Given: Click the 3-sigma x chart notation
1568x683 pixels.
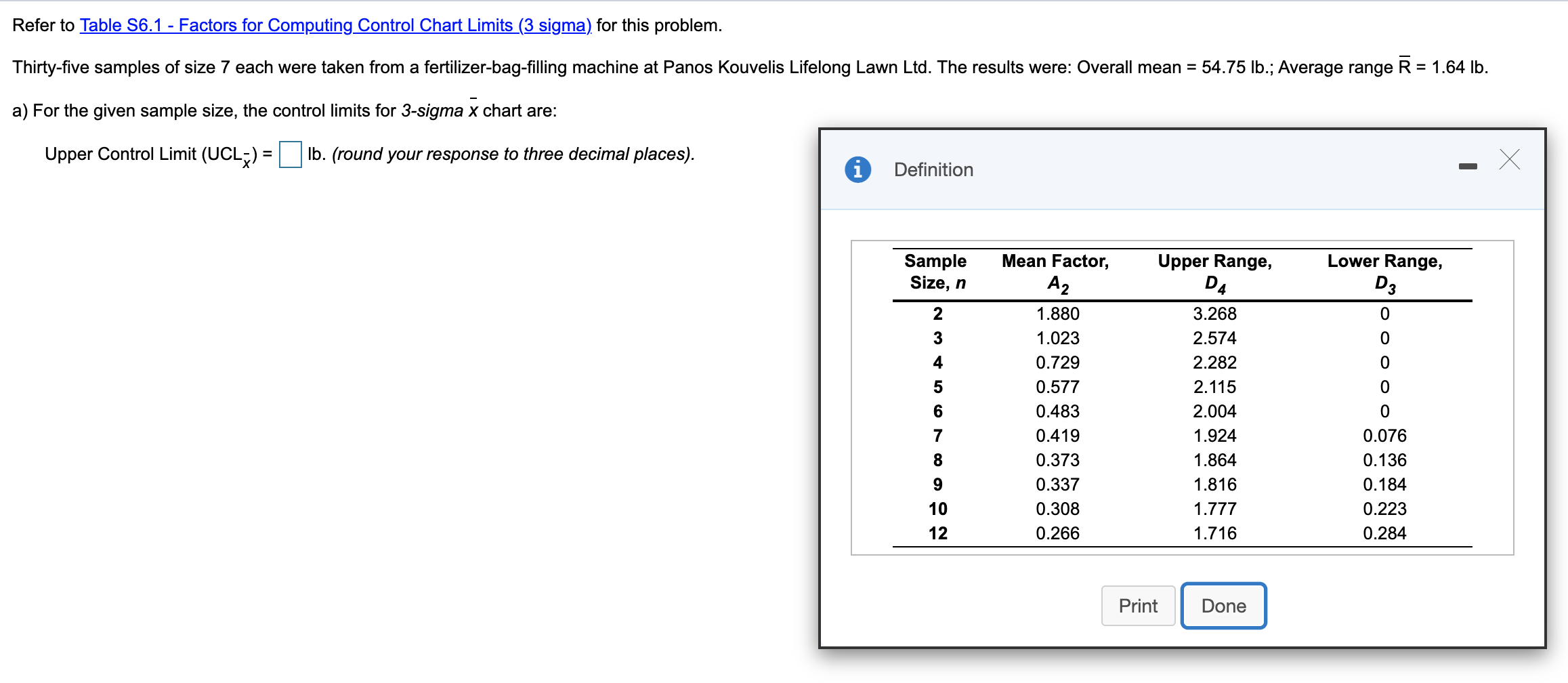Looking at the screenshot, I should pyautogui.click(x=439, y=110).
